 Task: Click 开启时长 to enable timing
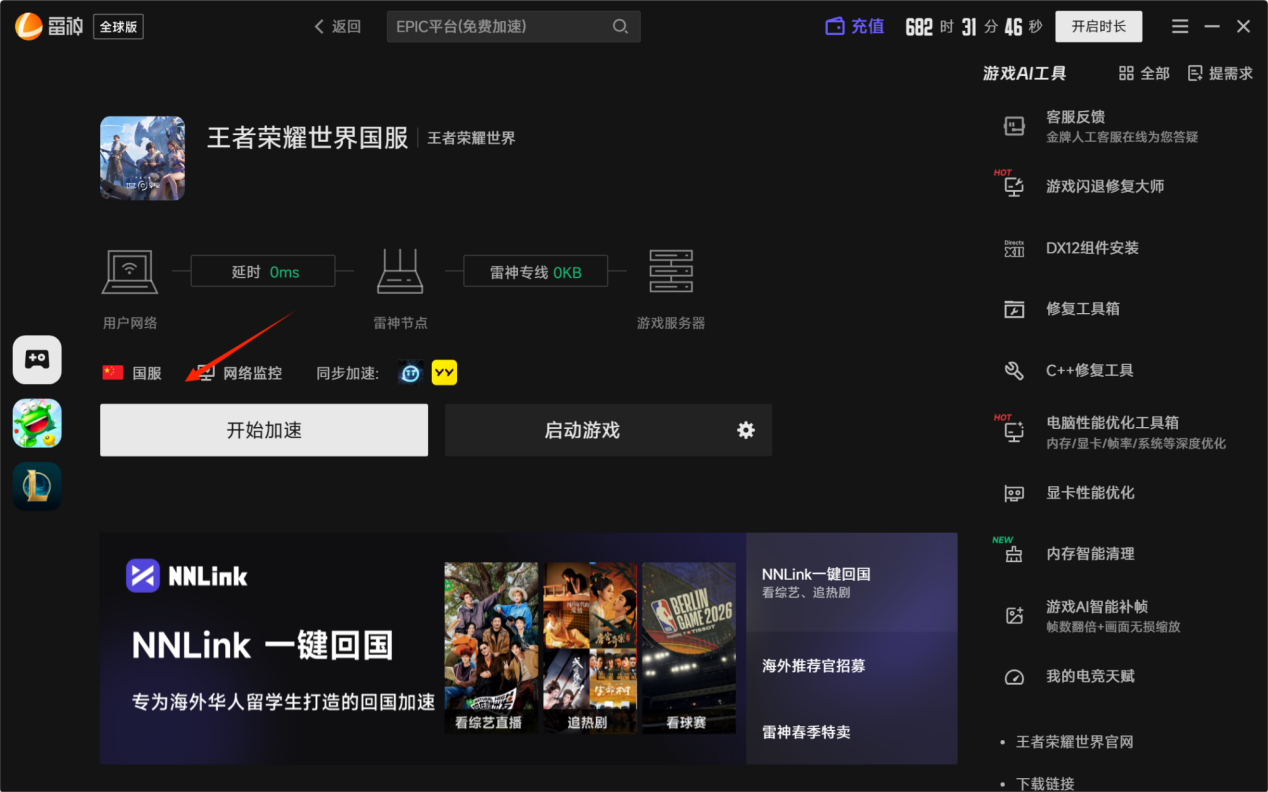point(1099,27)
